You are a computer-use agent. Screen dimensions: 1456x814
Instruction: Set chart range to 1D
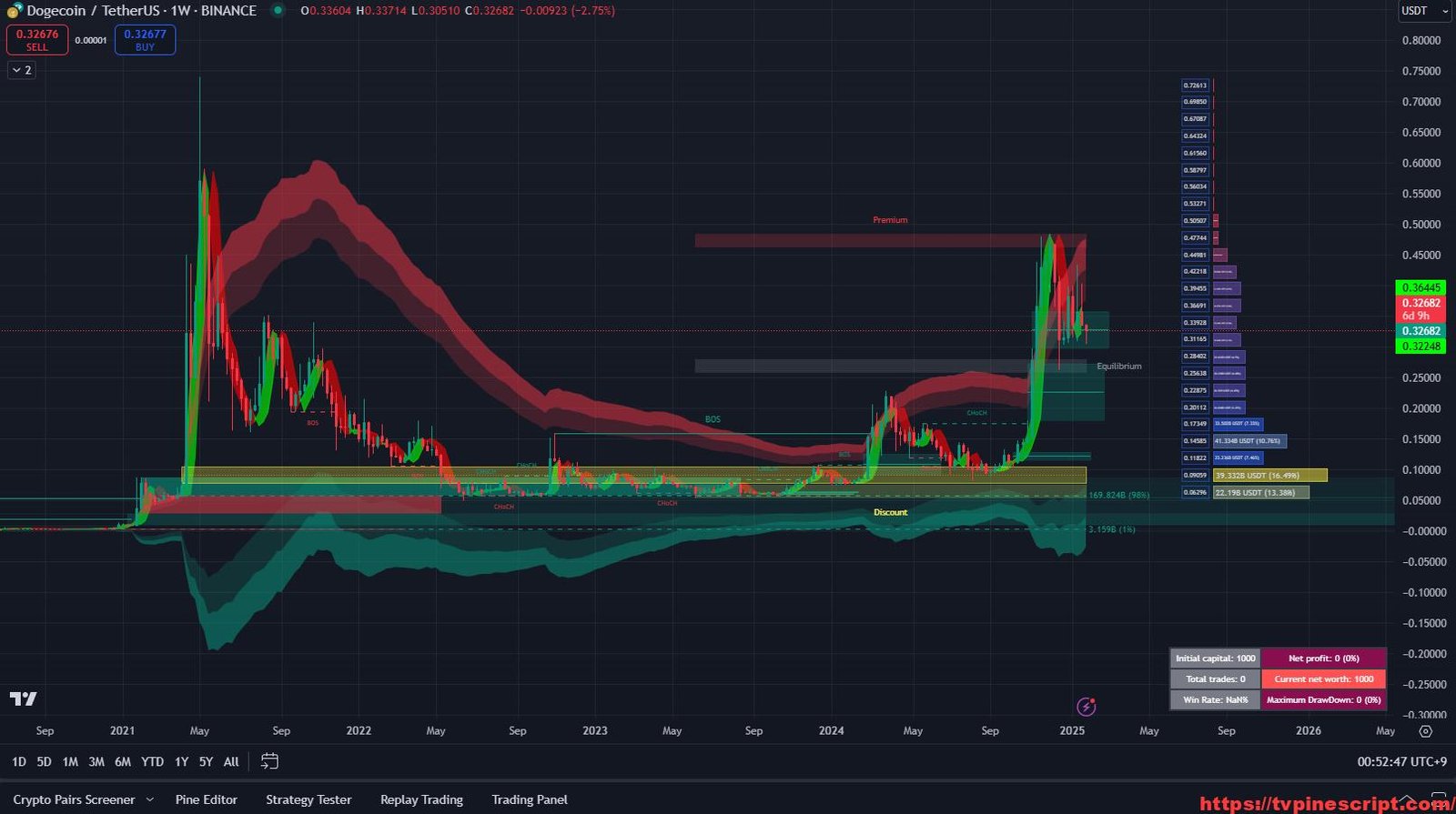point(18,762)
